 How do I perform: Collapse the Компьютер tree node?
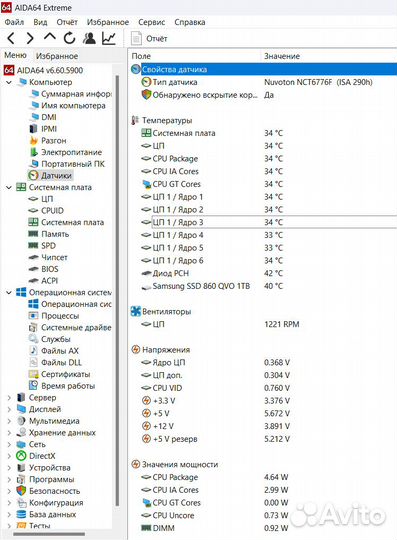9,82
